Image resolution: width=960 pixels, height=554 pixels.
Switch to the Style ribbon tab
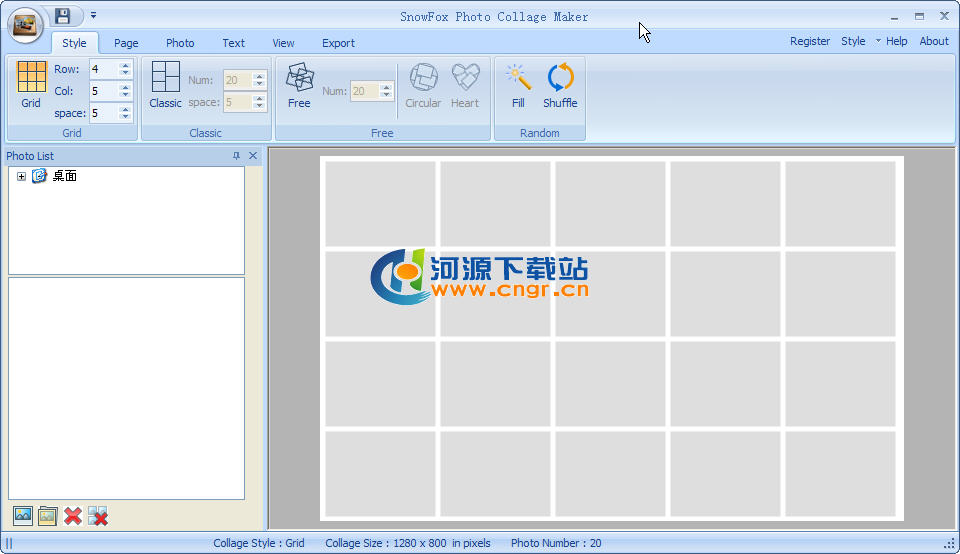click(74, 43)
